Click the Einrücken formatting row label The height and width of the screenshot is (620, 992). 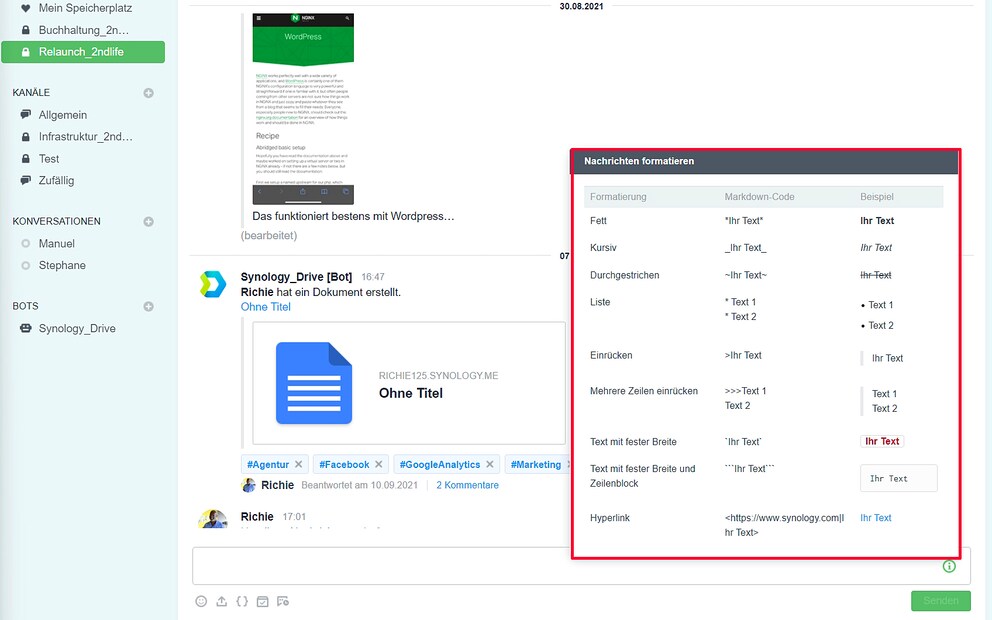tap(611, 355)
